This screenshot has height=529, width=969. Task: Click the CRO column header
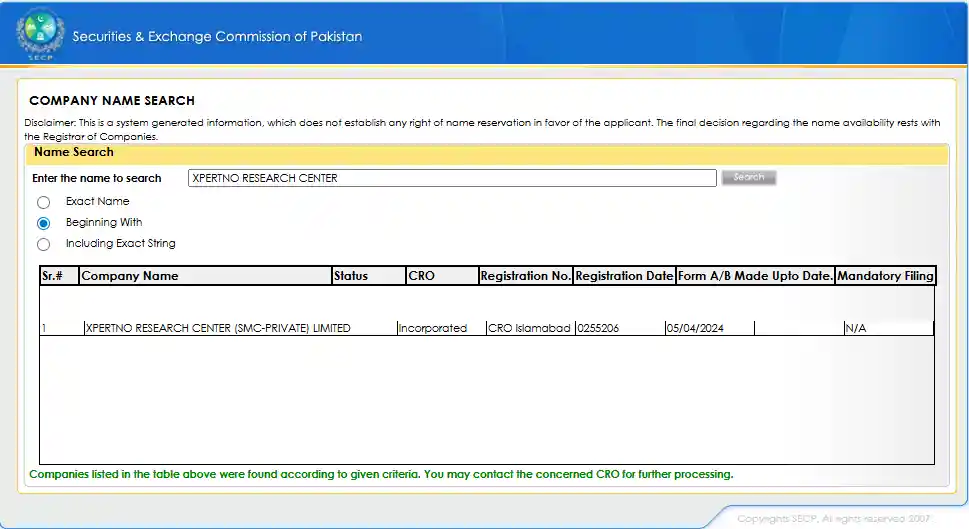(442, 276)
